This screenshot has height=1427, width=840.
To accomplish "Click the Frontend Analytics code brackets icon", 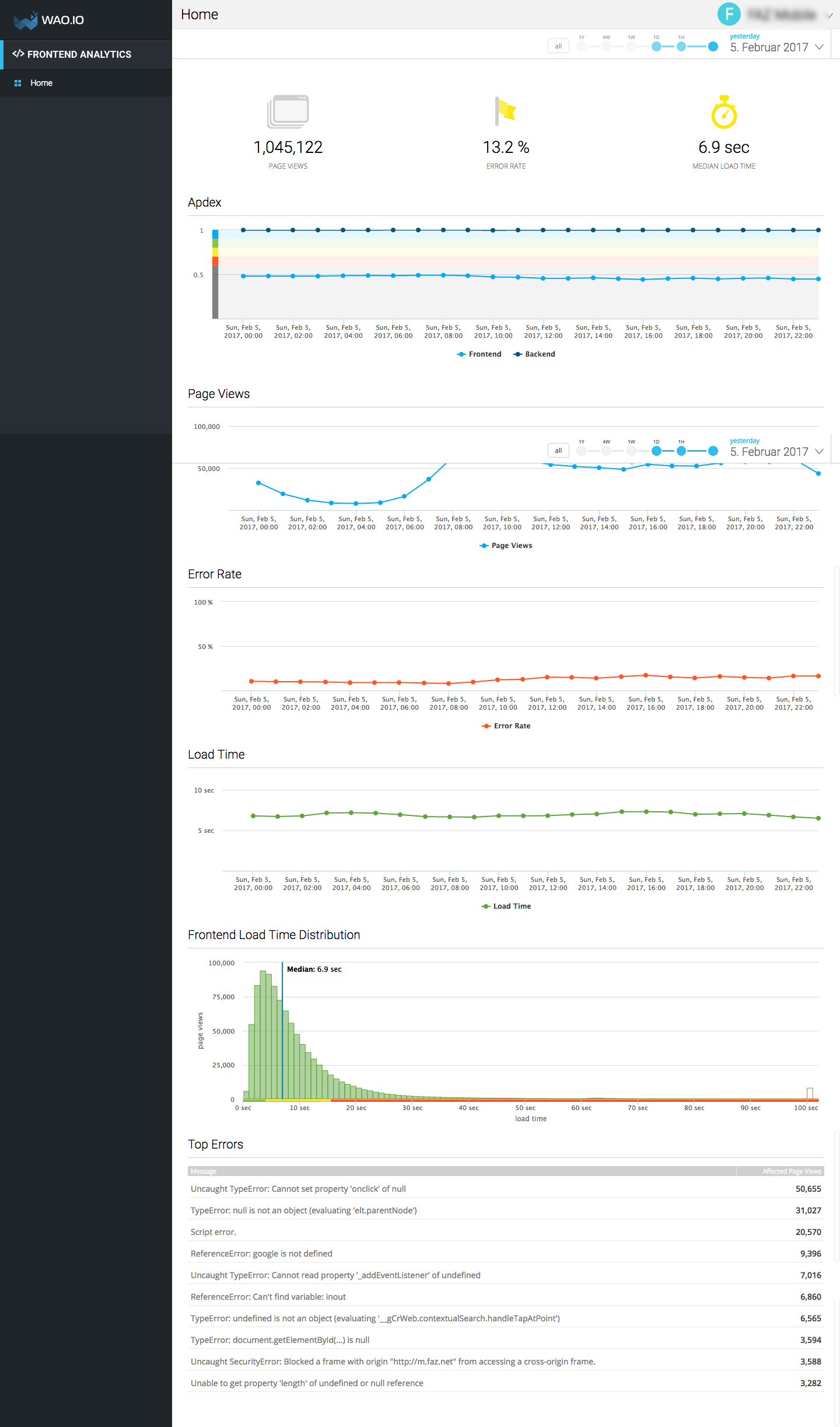I will (x=18, y=54).
